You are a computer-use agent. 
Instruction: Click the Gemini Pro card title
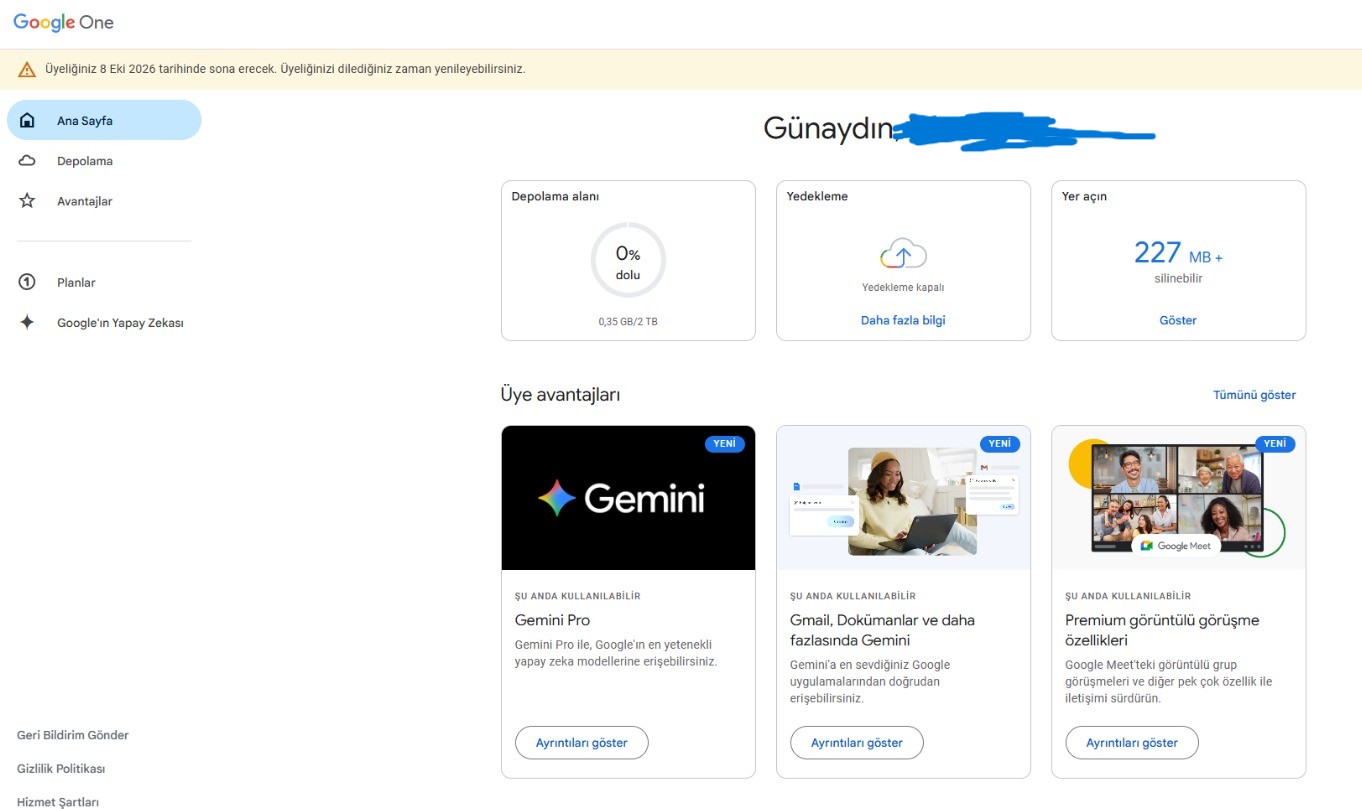552,620
